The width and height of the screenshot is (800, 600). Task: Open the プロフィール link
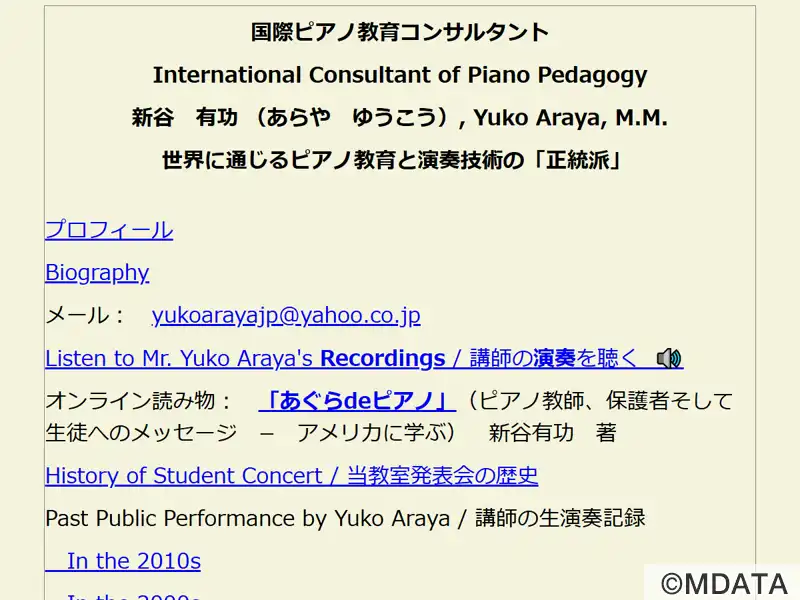(109, 230)
